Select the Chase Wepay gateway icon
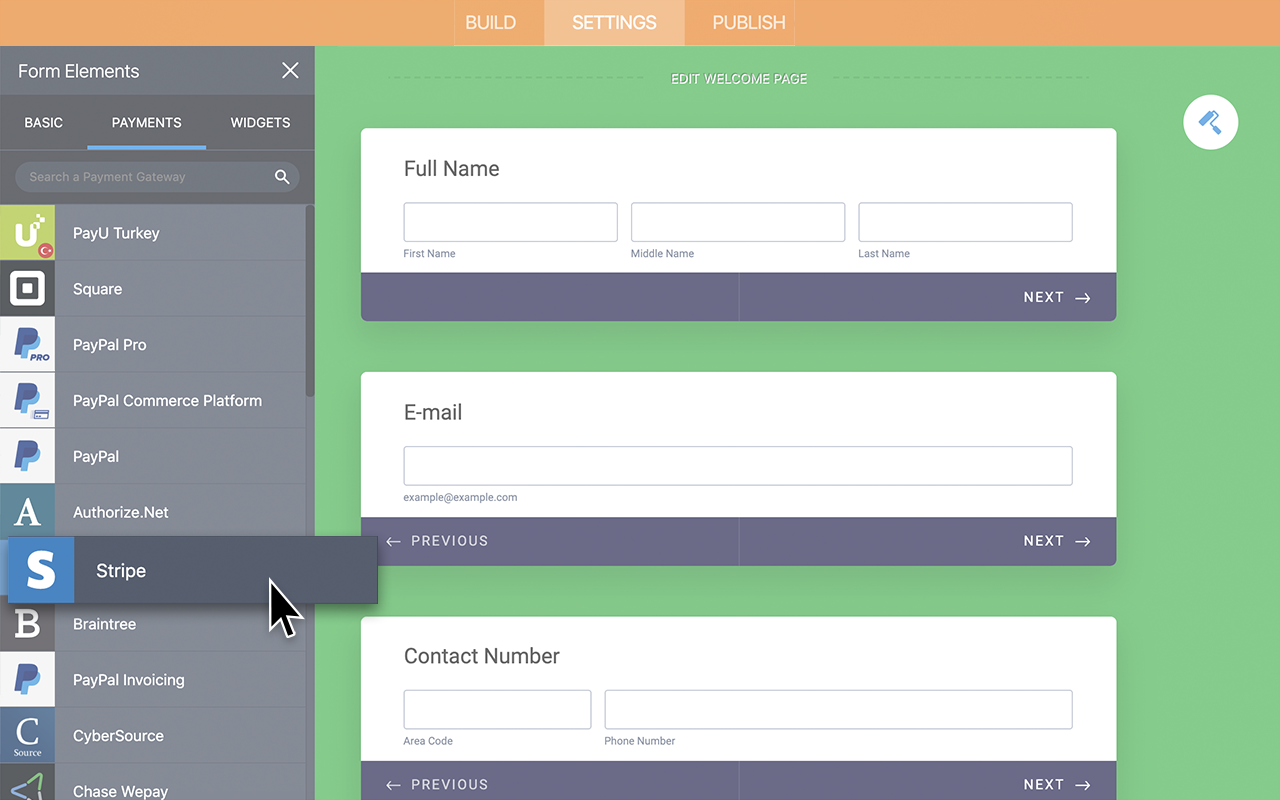The height and width of the screenshot is (800, 1280). coord(27,789)
